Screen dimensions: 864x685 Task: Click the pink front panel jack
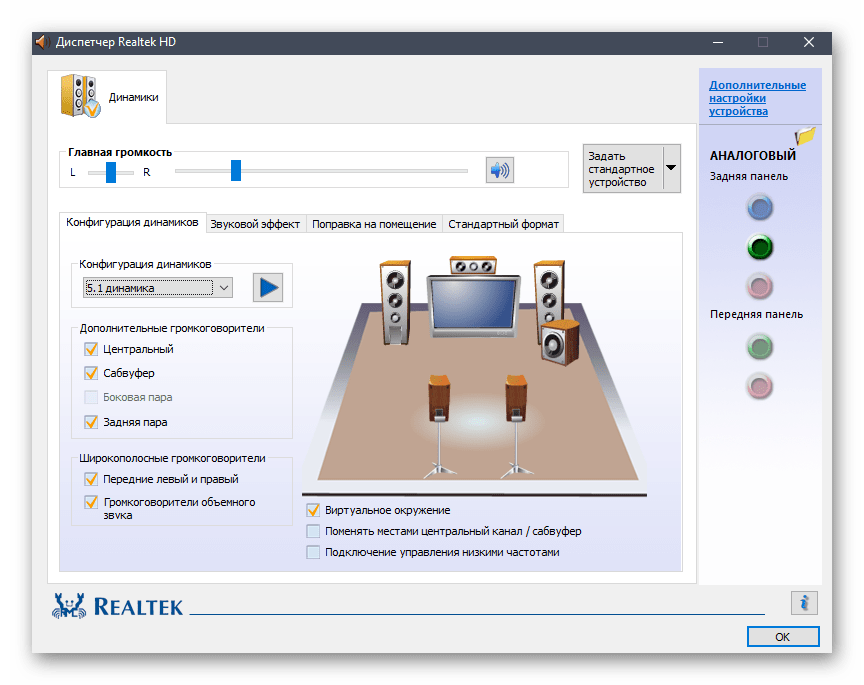(761, 385)
